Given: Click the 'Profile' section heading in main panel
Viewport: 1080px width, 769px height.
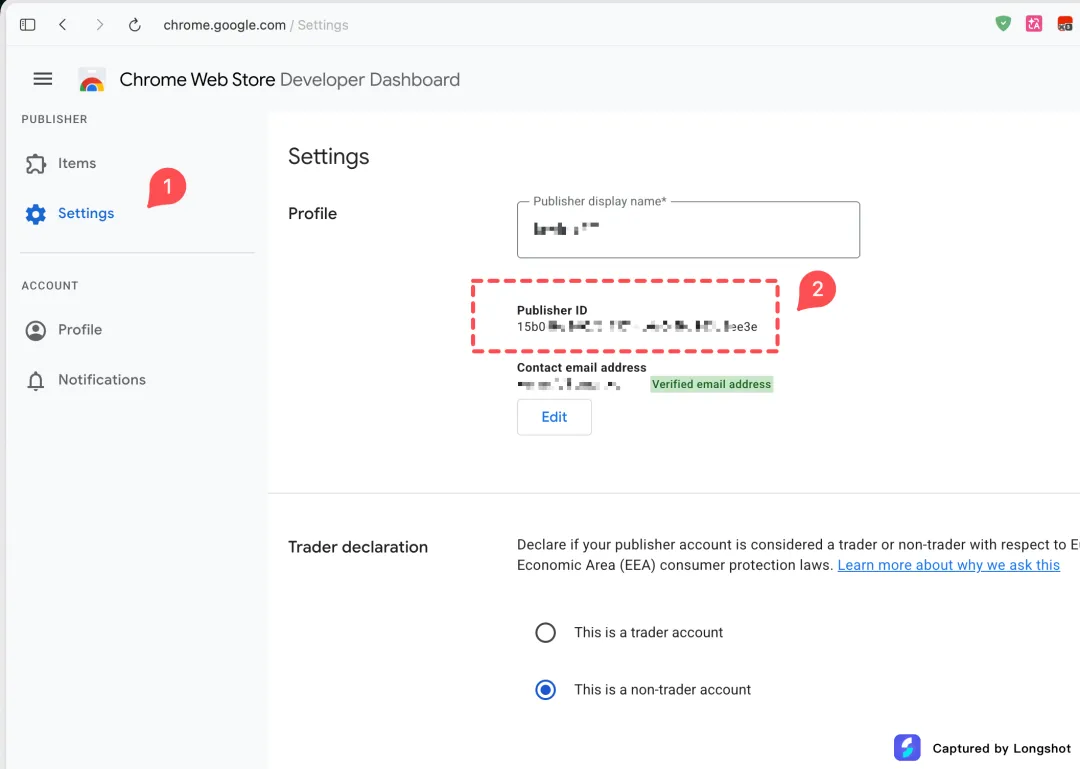Looking at the screenshot, I should pyautogui.click(x=312, y=214).
